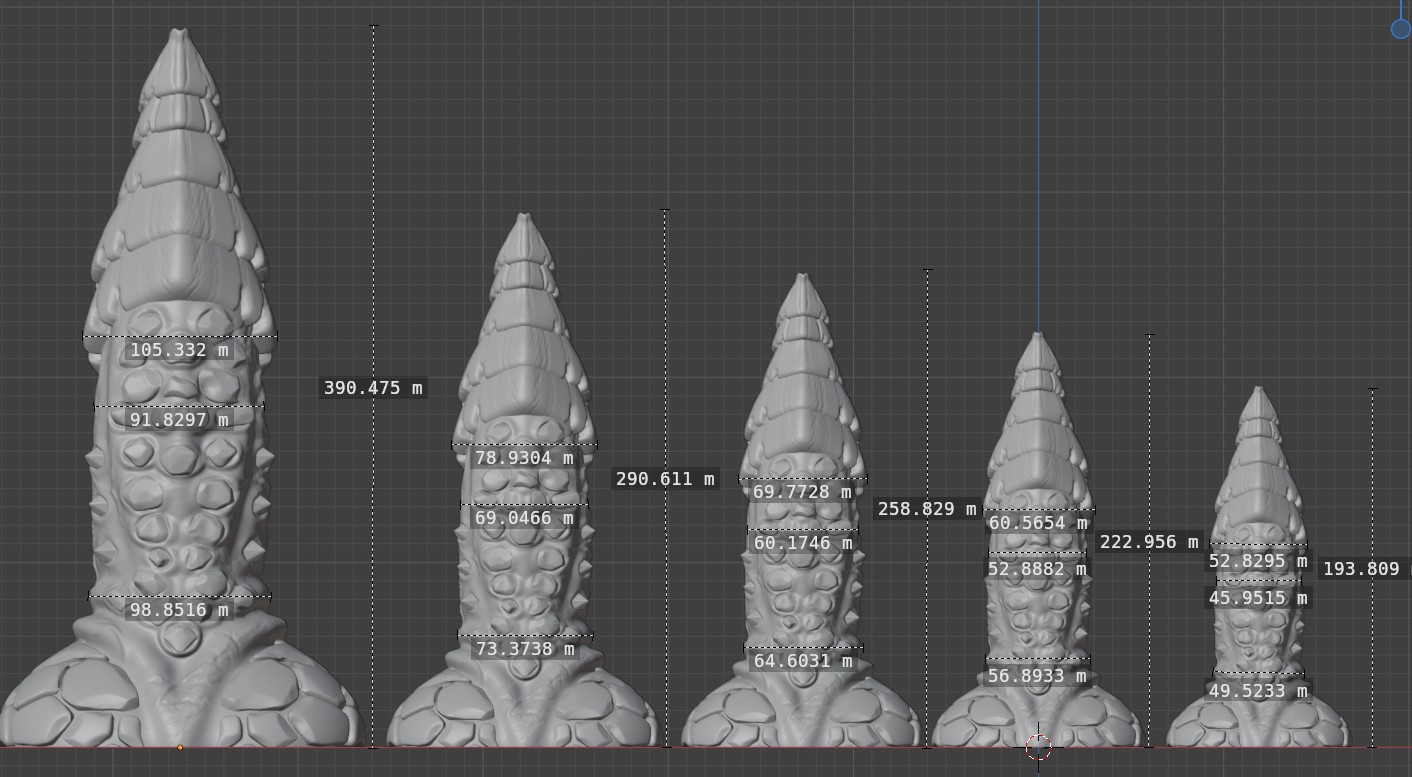The height and width of the screenshot is (777, 1412).
Task: Select the 222.956 m height label
Action: (1149, 542)
